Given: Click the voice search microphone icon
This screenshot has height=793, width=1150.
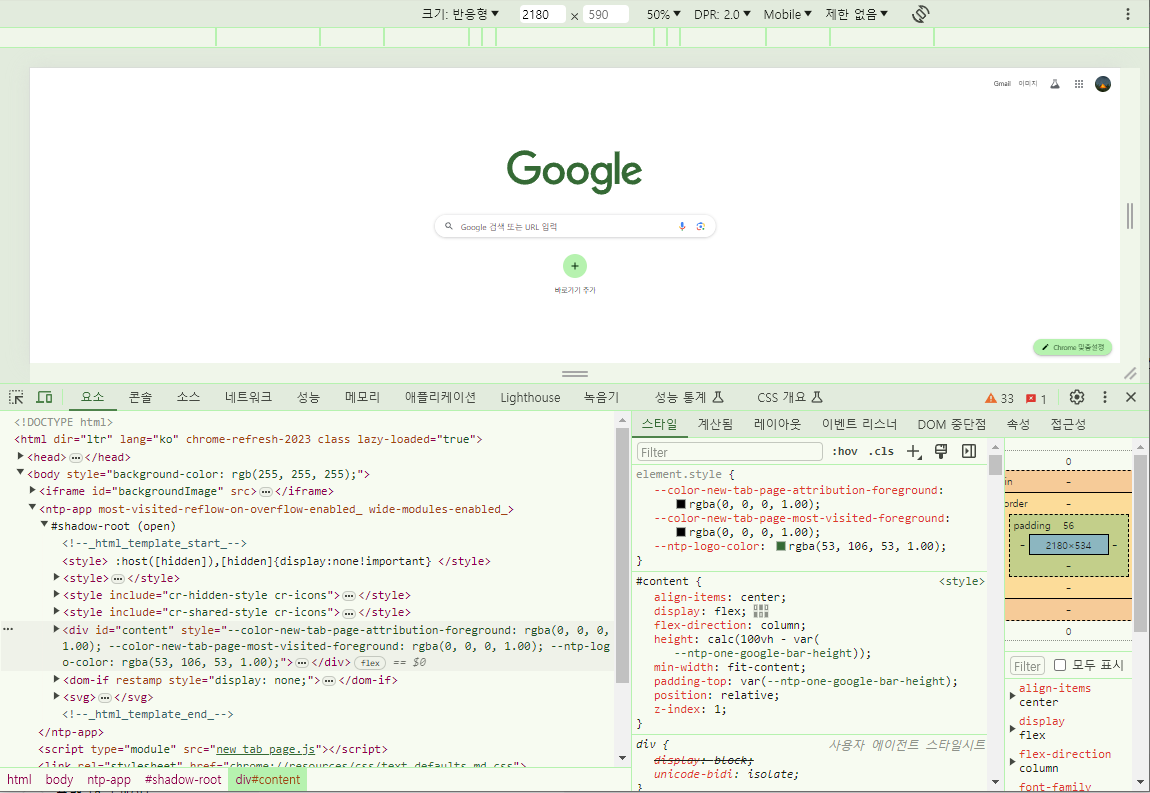Looking at the screenshot, I should [x=682, y=227].
